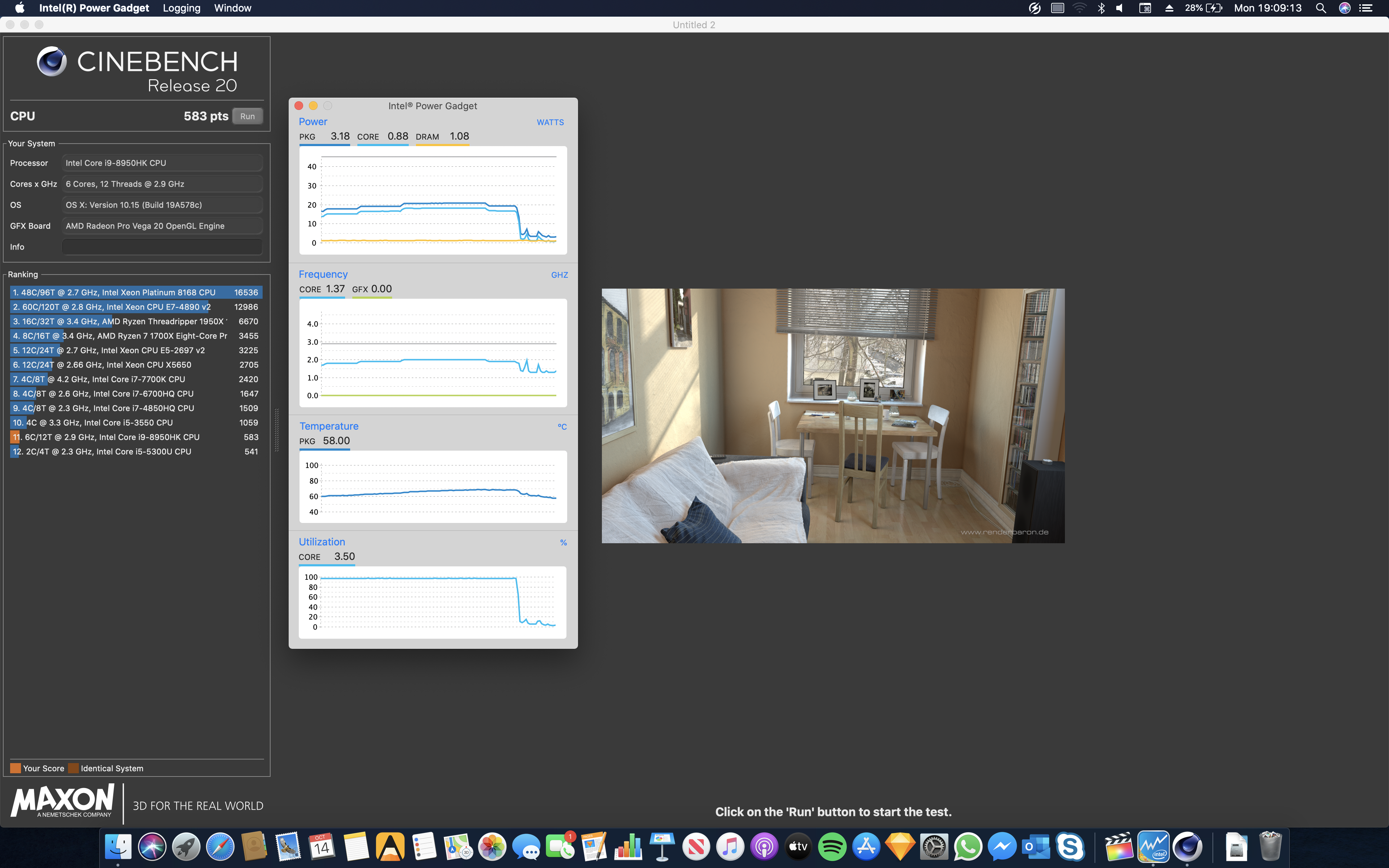Open System Preferences from the dock
Image resolution: width=1389 pixels, height=868 pixels.
(934, 847)
